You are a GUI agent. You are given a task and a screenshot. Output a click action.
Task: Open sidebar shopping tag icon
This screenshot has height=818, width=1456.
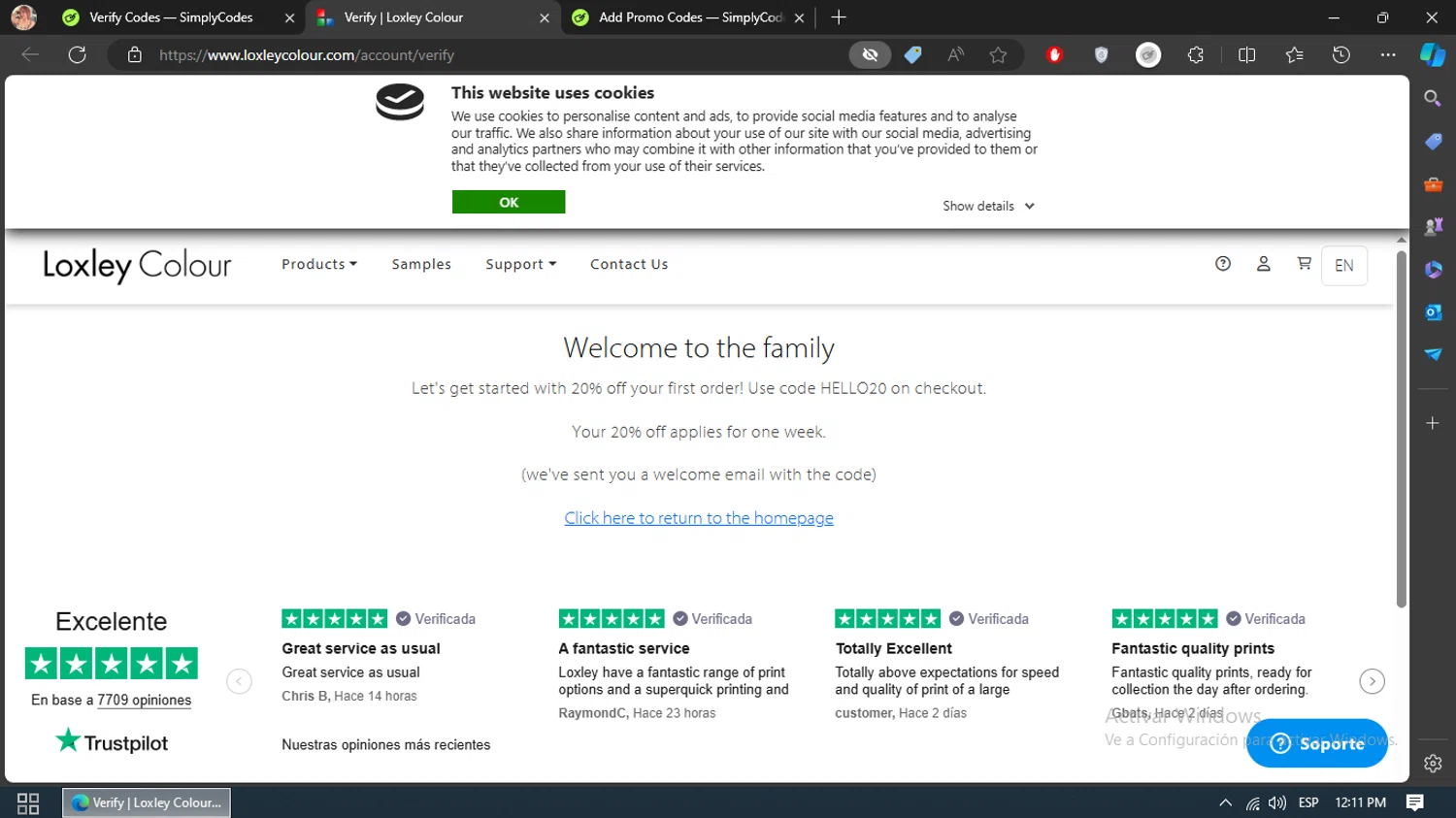point(1433,142)
